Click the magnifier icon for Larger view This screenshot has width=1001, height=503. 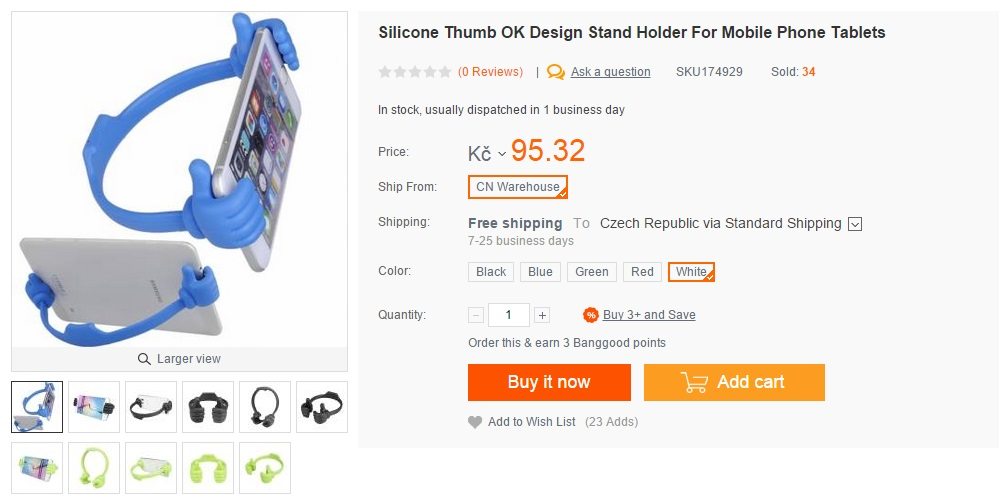pos(145,359)
